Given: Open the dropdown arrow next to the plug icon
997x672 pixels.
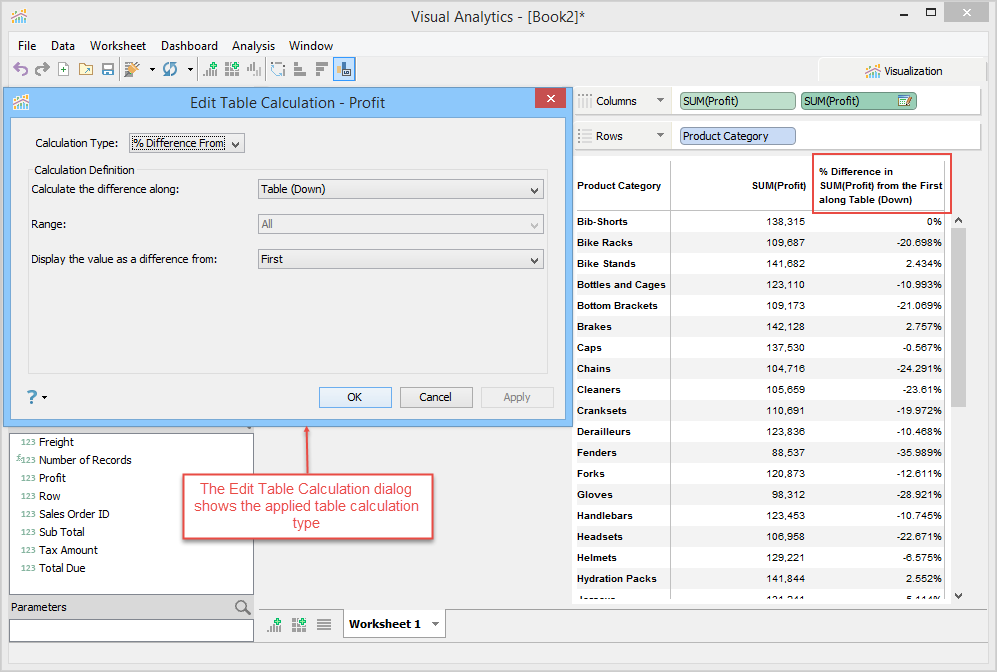Looking at the screenshot, I should coord(152,69).
